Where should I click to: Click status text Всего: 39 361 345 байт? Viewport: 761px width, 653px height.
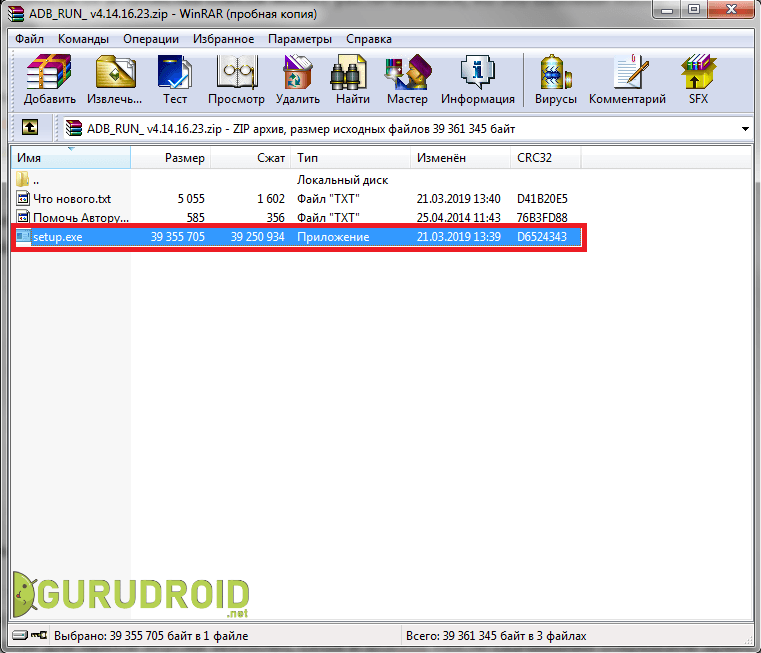coord(496,636)
